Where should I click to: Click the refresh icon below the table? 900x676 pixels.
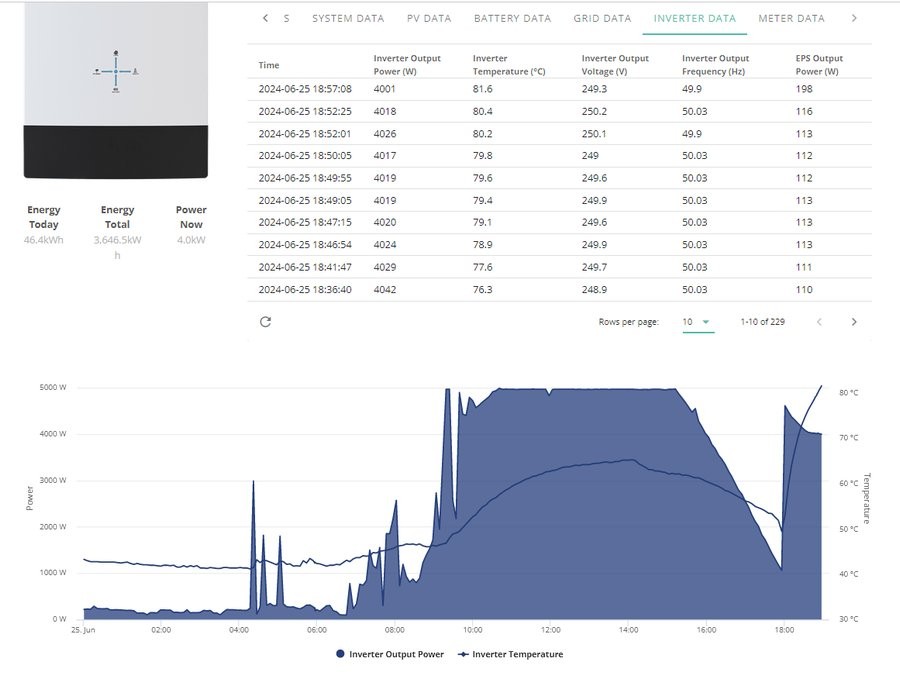tap(265, 321)
